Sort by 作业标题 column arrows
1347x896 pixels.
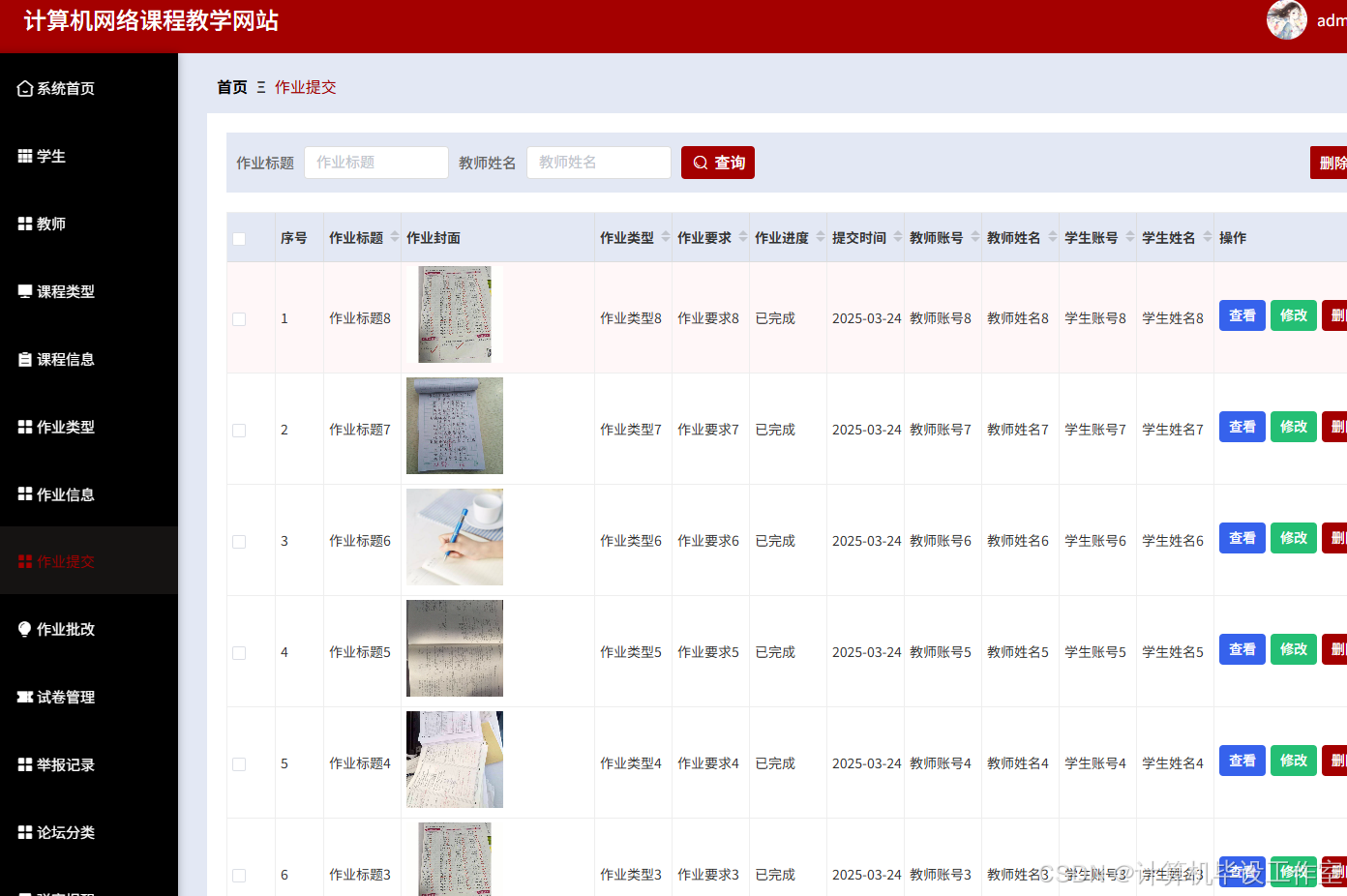[x=395, y=237]
